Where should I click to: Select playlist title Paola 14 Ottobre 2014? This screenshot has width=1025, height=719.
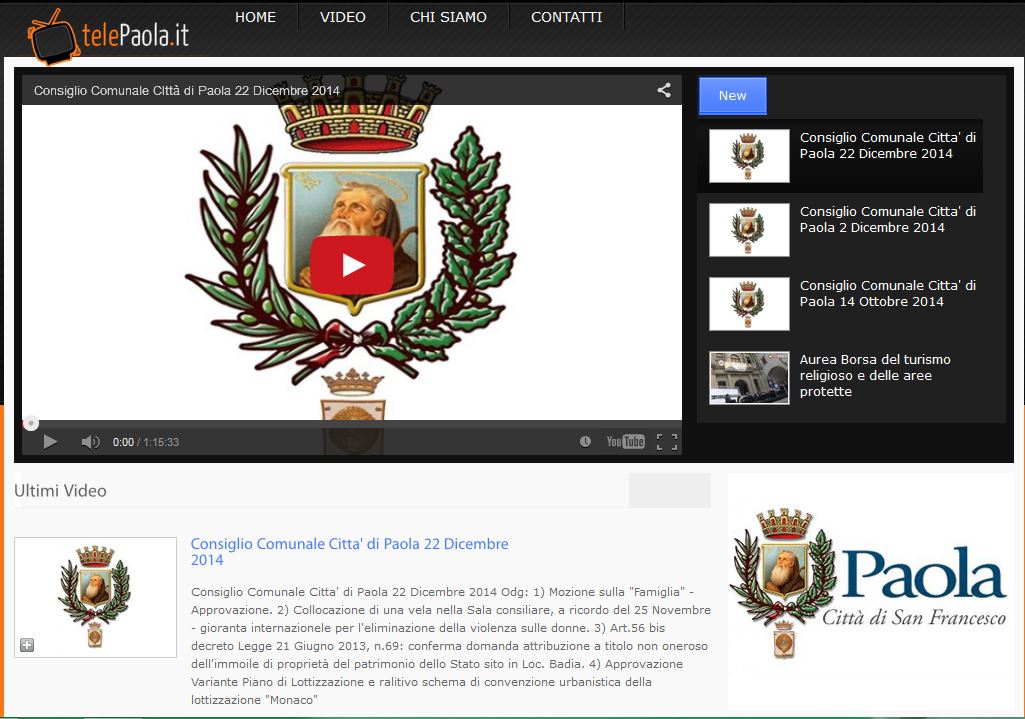pyautogui.click(x=888, y=293)
